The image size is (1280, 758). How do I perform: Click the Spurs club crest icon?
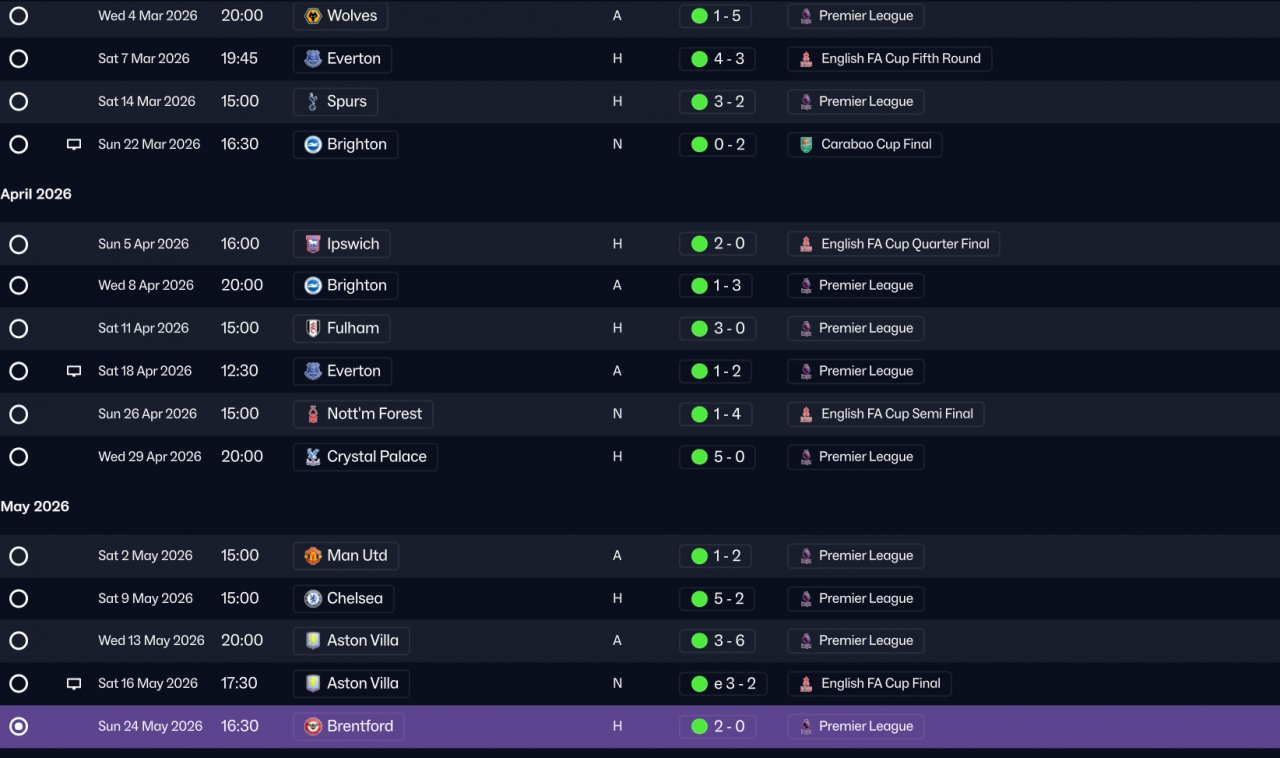click(x=313, y=101)
